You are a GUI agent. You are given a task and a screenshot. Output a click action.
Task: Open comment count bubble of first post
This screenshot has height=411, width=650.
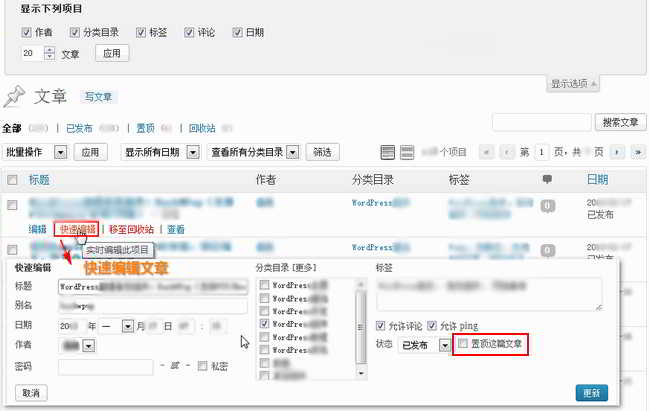click(547, 206)
